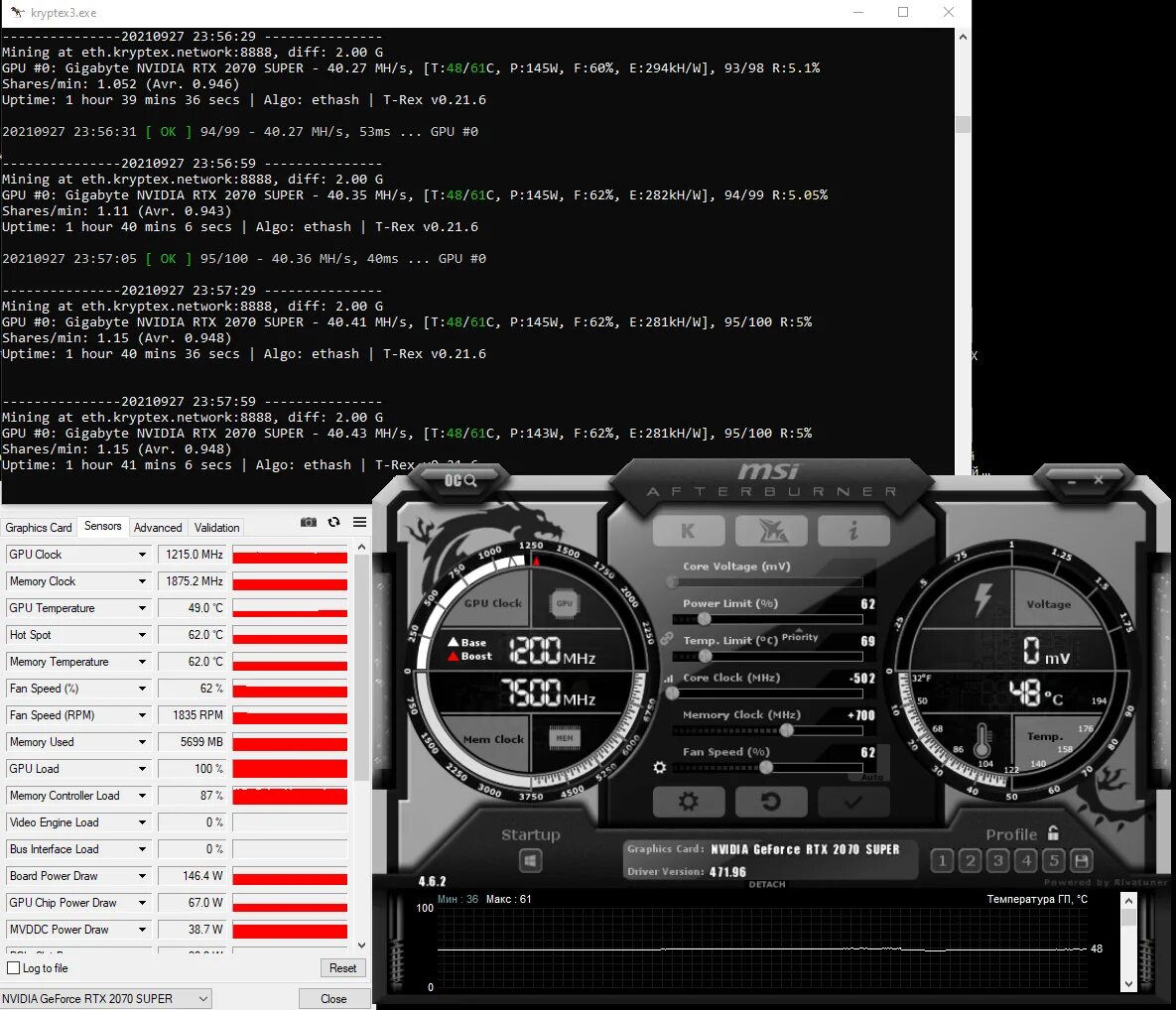This screenshot has width=1176, height=1010.
Task: Select Afterburner profile 4
Action: click(x=1026, y=861)
